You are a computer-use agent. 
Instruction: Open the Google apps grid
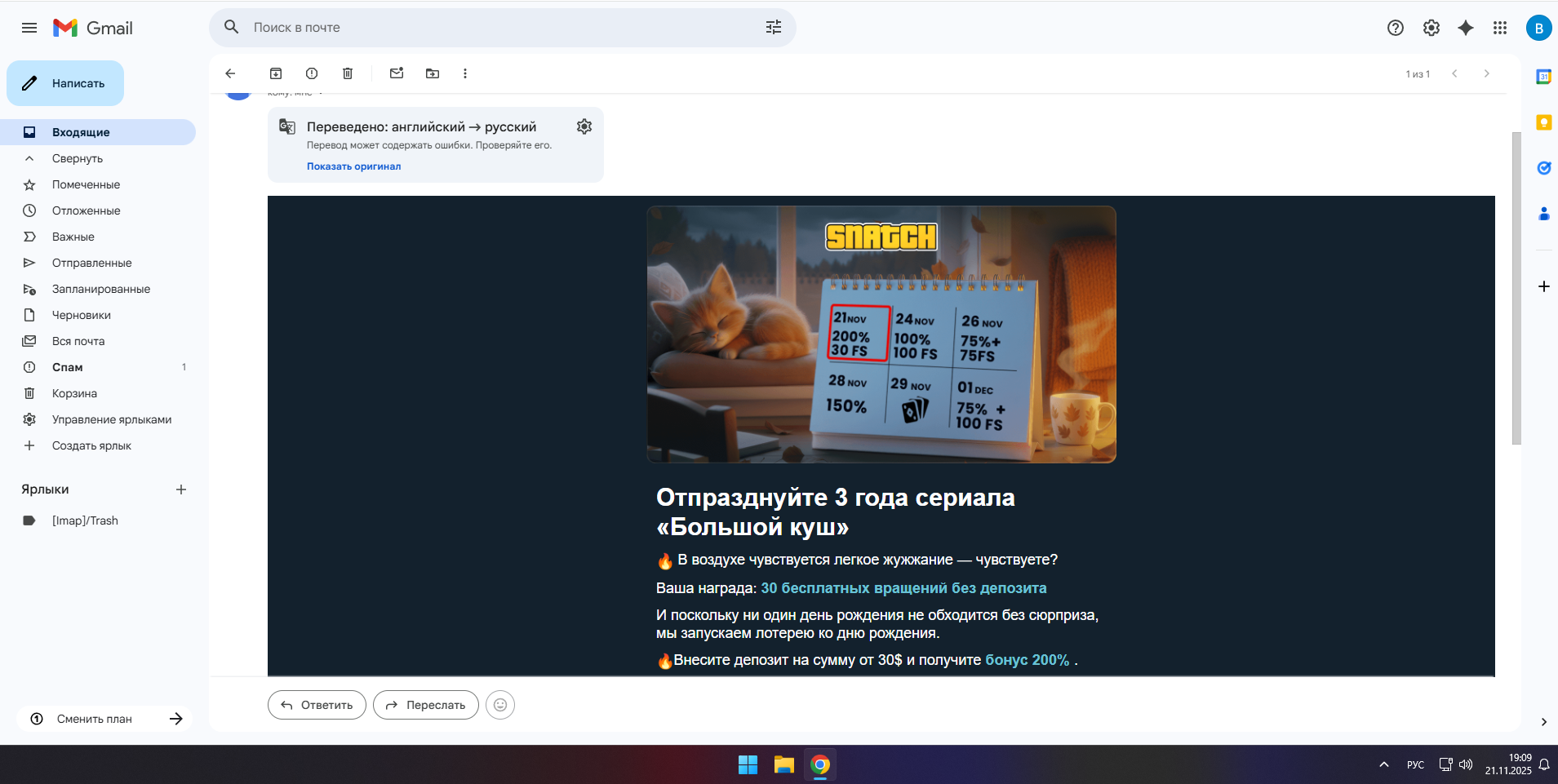click(x=1500, y=28)
